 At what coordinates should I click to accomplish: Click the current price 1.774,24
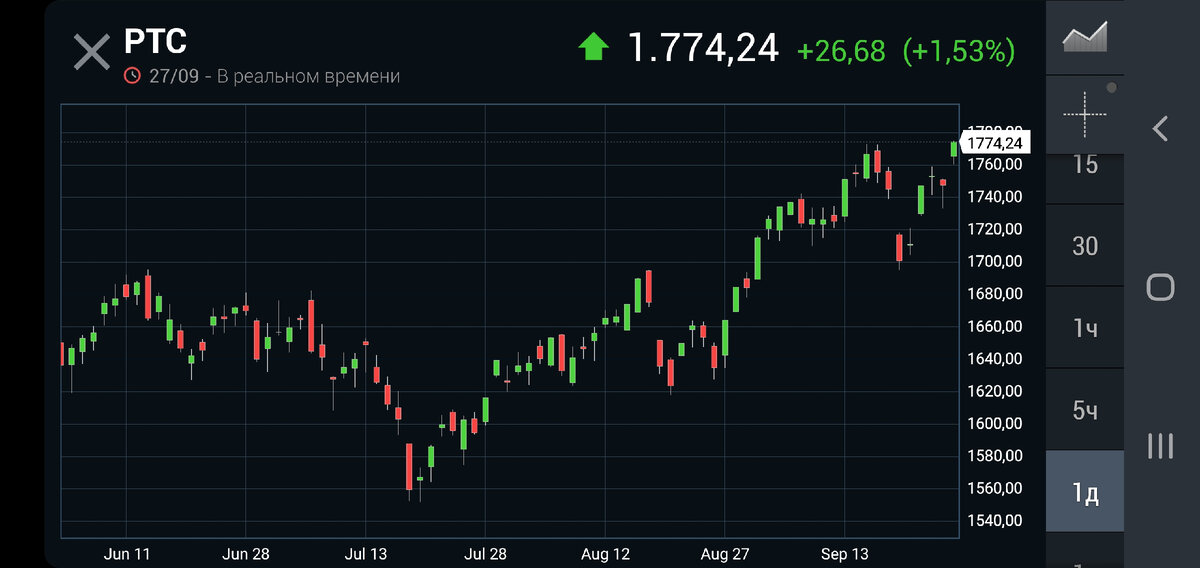click(703, 48)
